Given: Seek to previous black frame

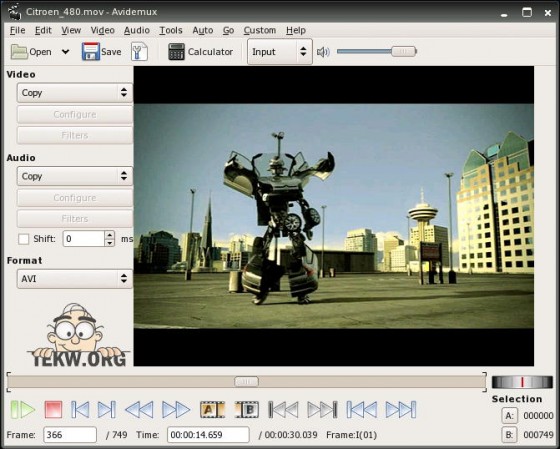Looking at the screenshot, I should pyautogui.click(x=283, y=410).
